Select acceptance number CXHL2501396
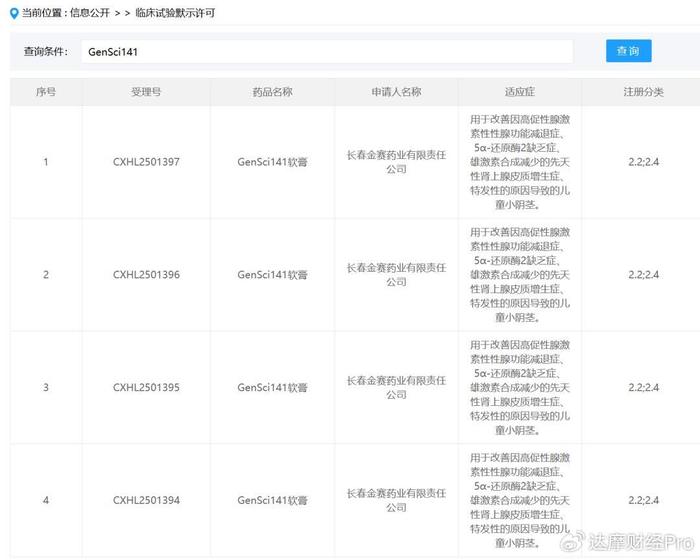The image size is (700, 559). click(146, 275)
